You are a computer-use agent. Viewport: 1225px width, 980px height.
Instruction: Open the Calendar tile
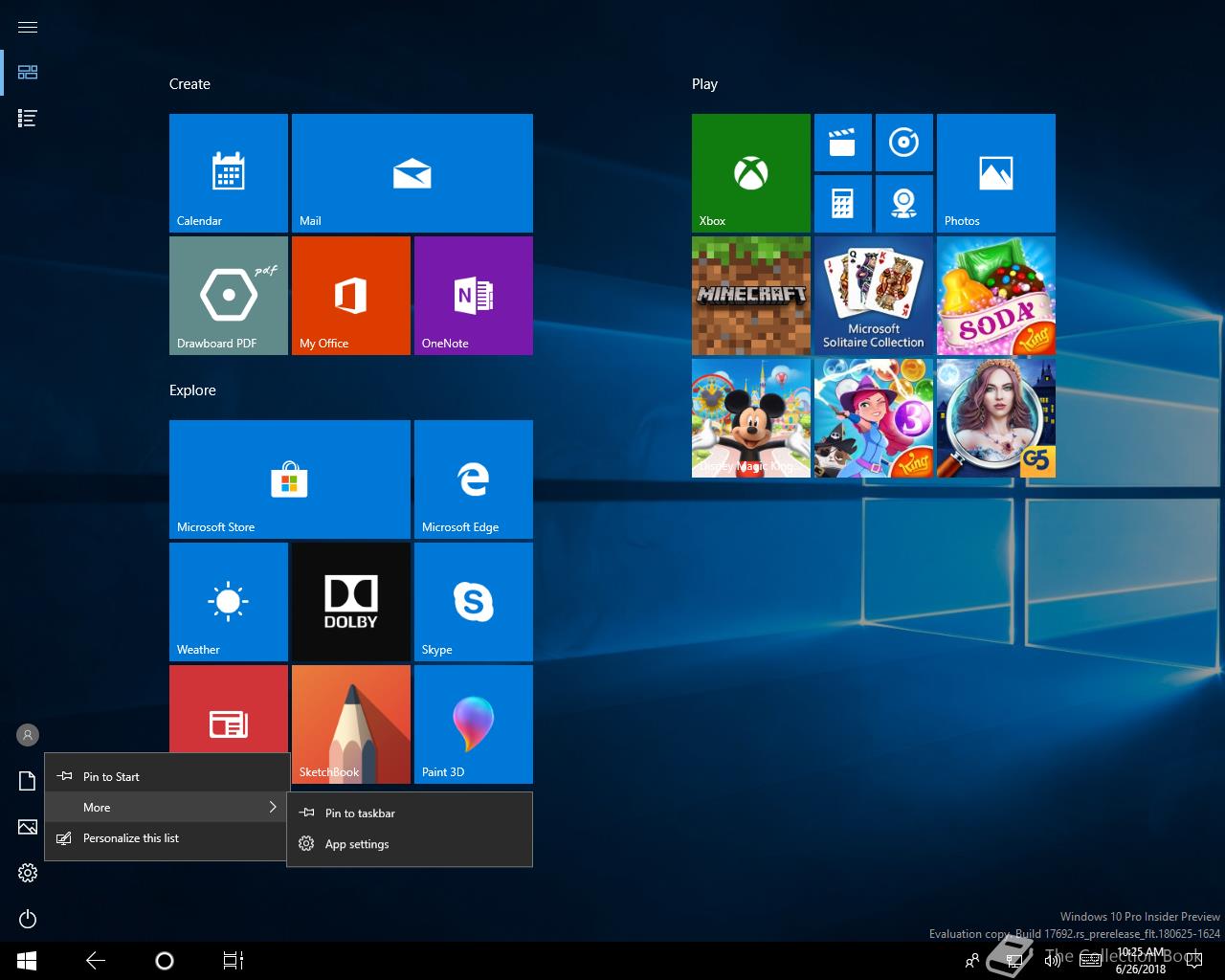coord(229,173)
